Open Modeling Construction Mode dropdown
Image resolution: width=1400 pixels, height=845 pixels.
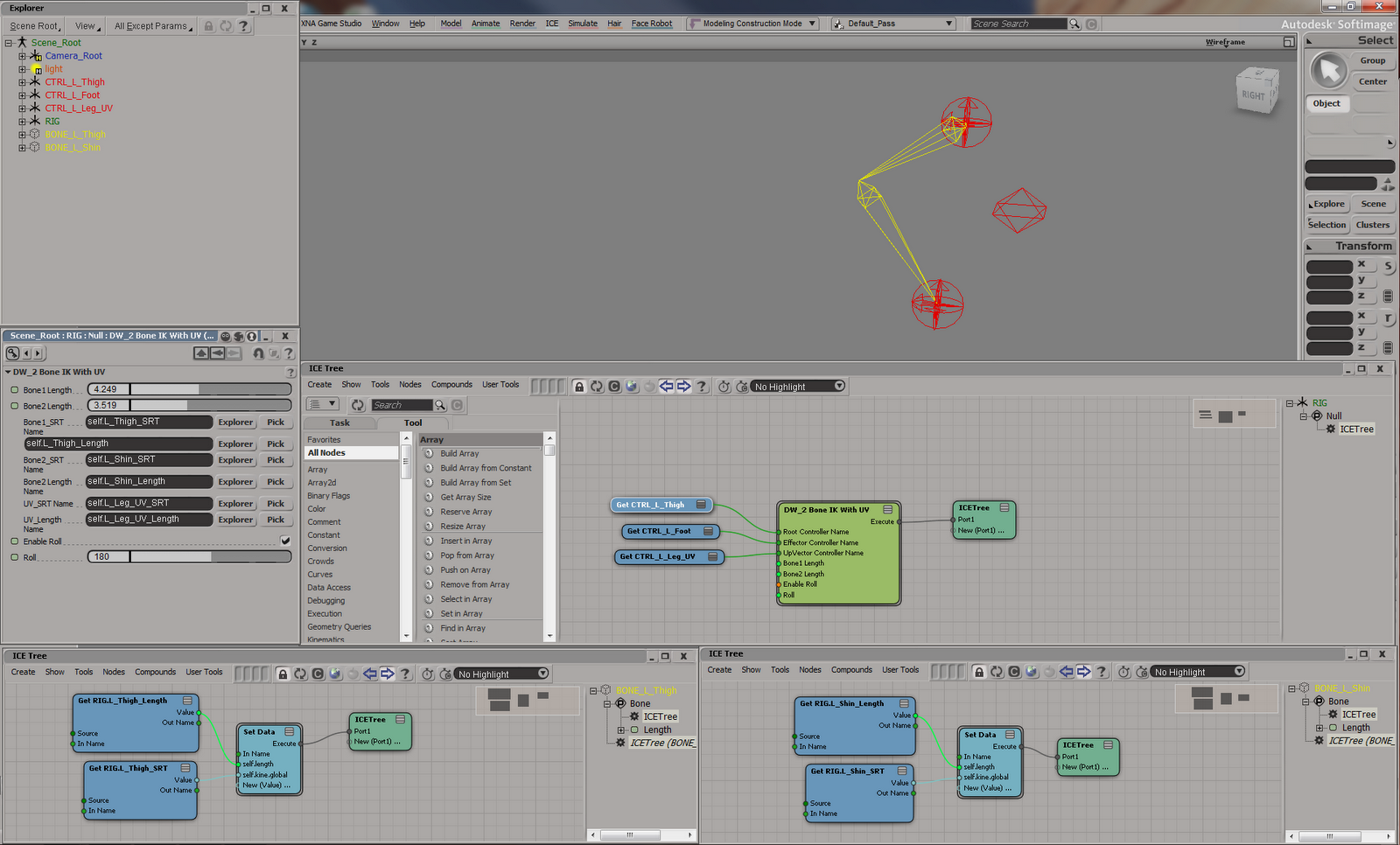pyautogui.click(x=751, y=24)
